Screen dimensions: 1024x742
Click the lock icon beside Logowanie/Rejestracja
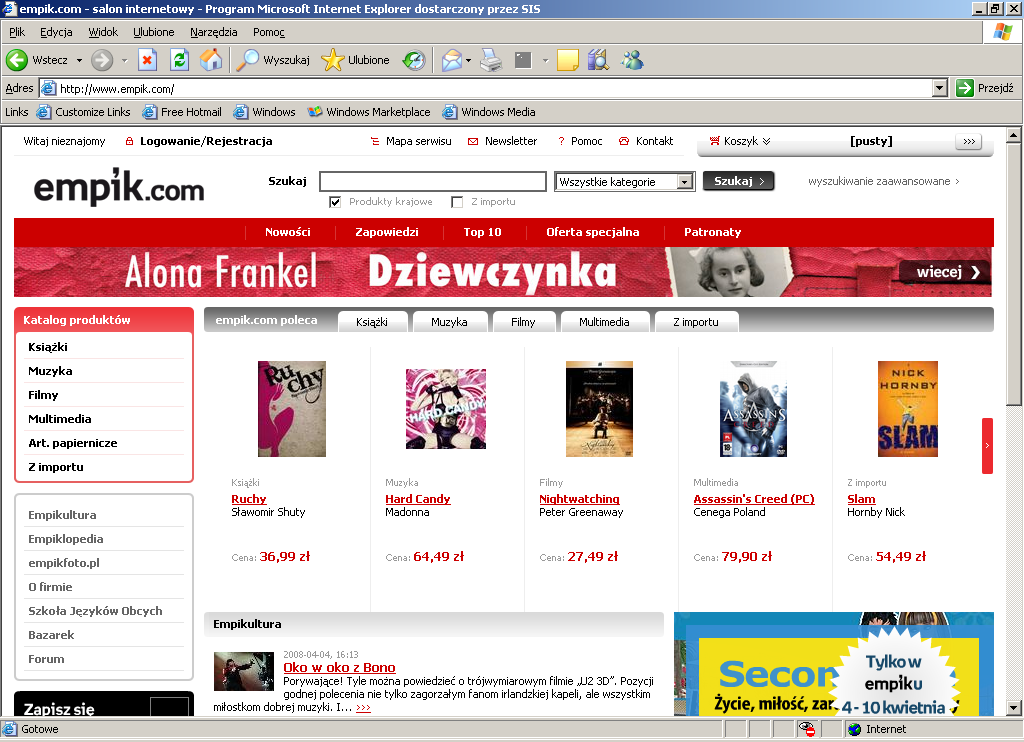(129, 141)
